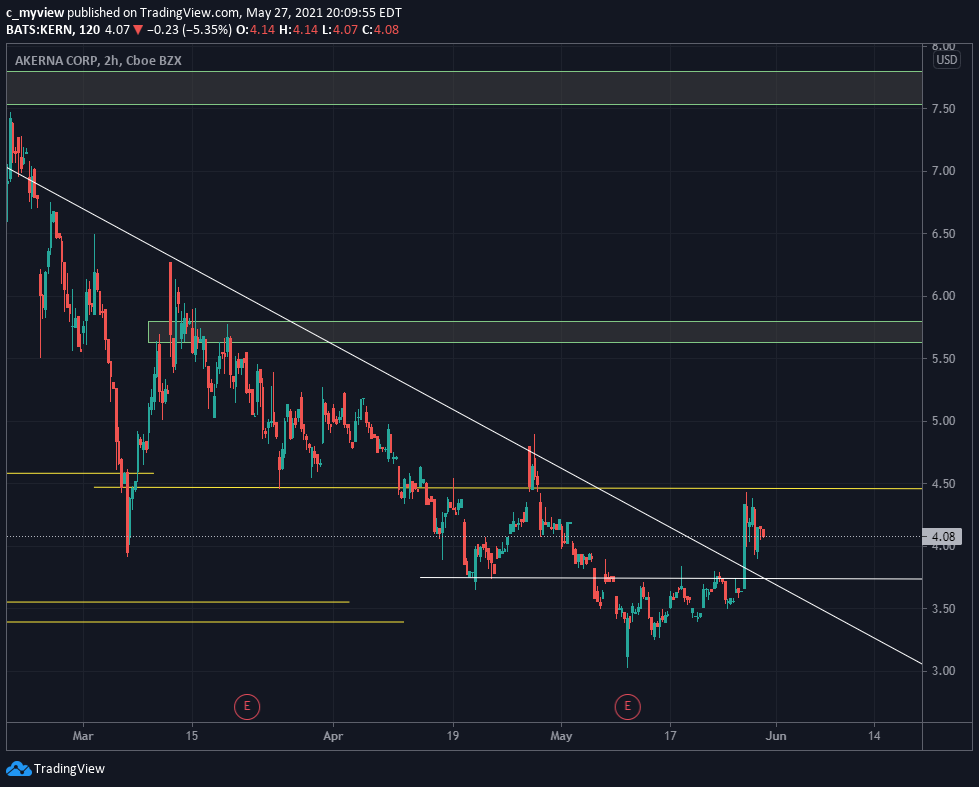Click the AKERNA CORP, 2h, Cboe BZX title
Viewport: 979px width, 787px height.
(98, 61)
